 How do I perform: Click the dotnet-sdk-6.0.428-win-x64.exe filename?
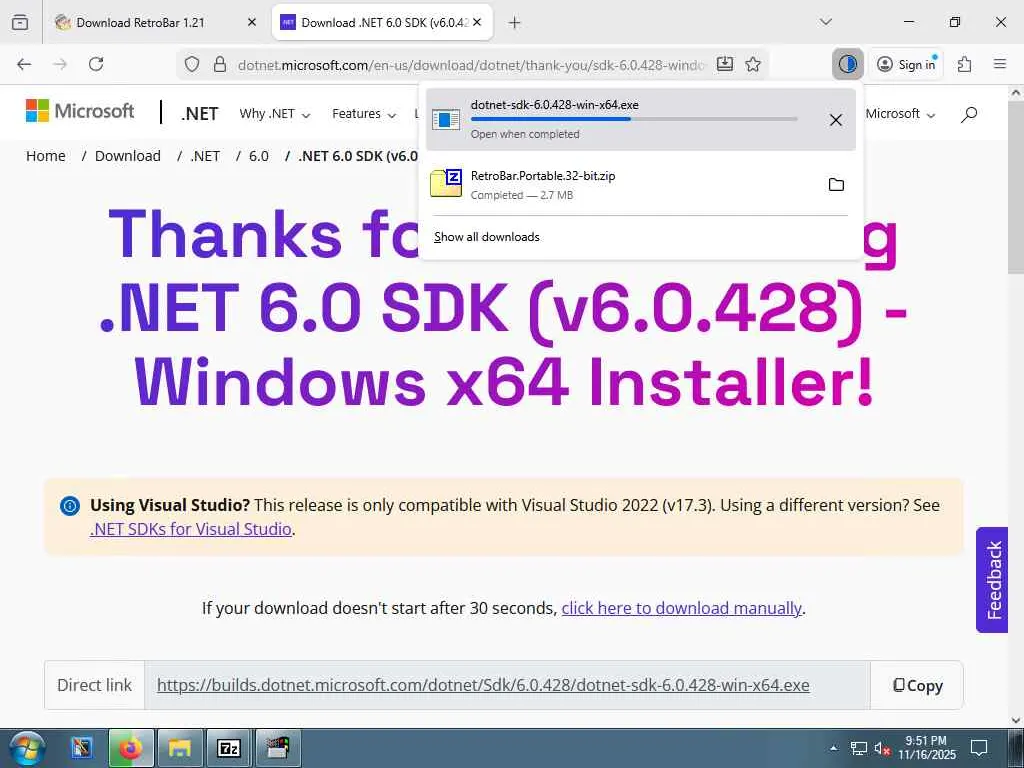tap(554, 104)
